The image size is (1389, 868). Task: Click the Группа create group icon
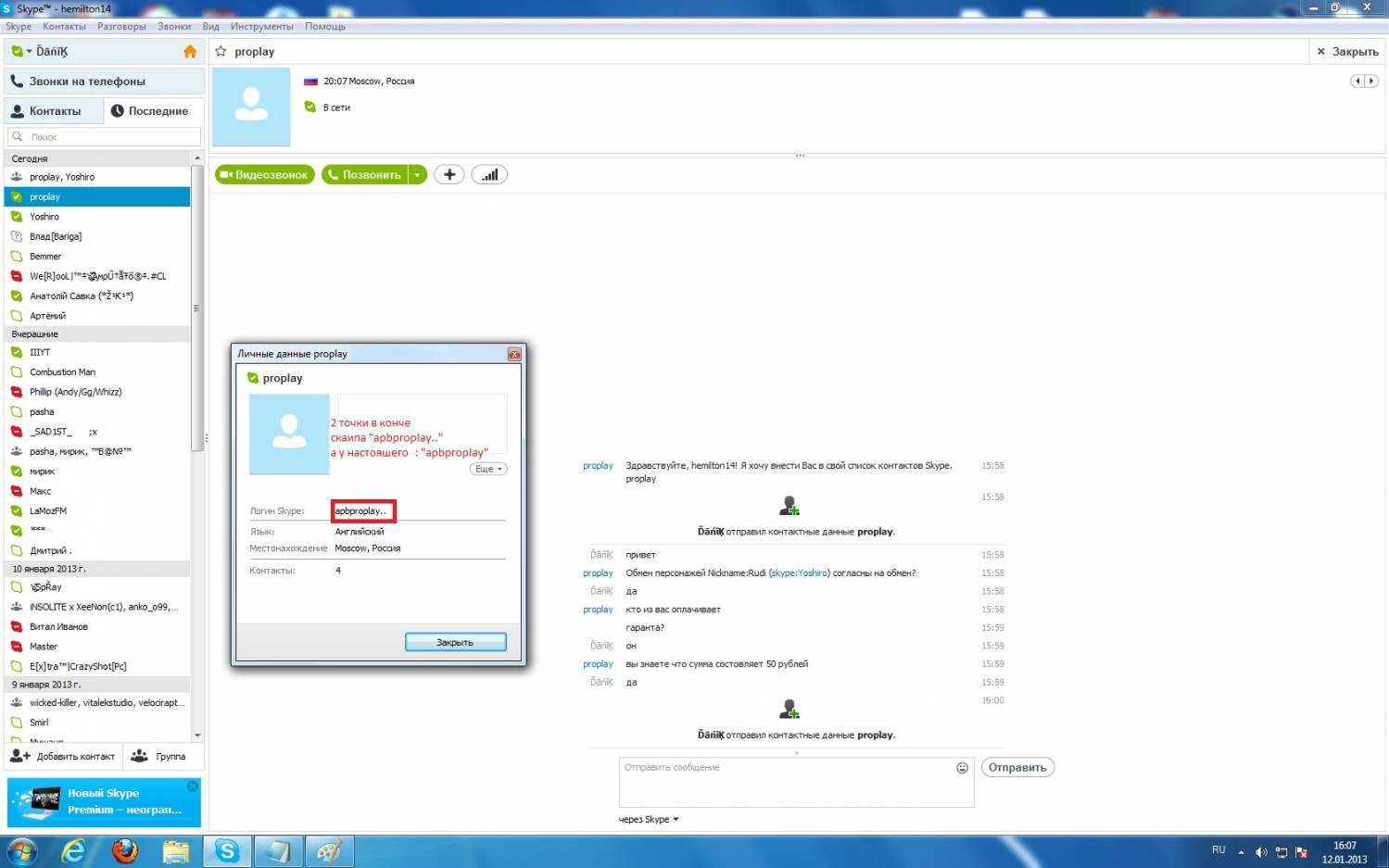[139, 756]
